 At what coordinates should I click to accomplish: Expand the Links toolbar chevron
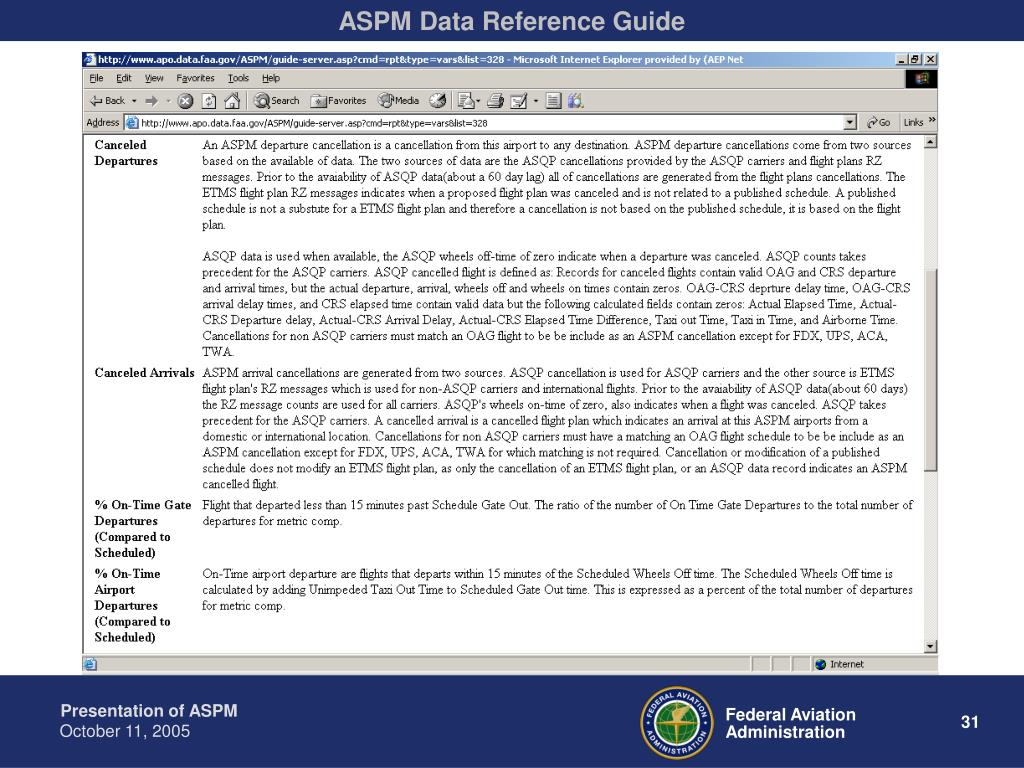click(932, 122)
